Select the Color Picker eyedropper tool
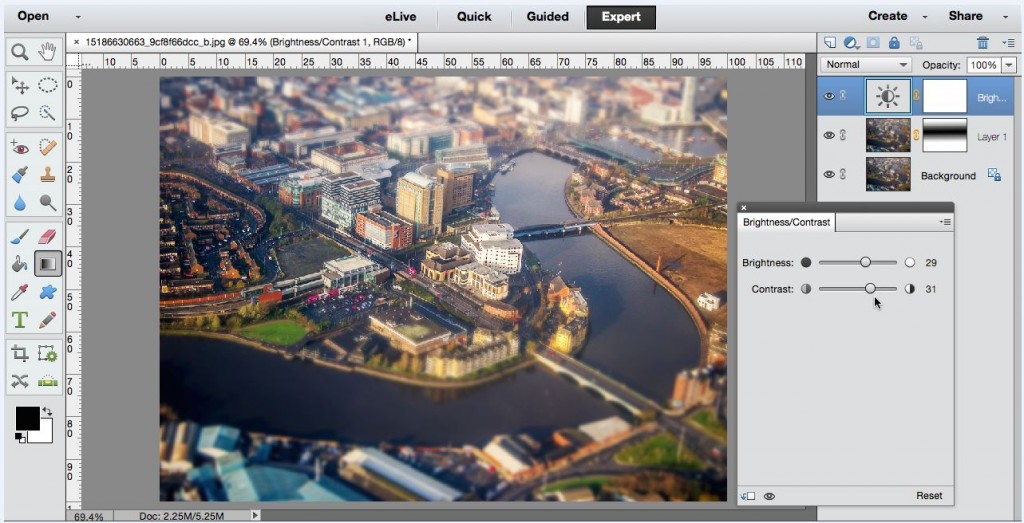The width and height of the screenshot is (1024, 523). pos(20,292)
